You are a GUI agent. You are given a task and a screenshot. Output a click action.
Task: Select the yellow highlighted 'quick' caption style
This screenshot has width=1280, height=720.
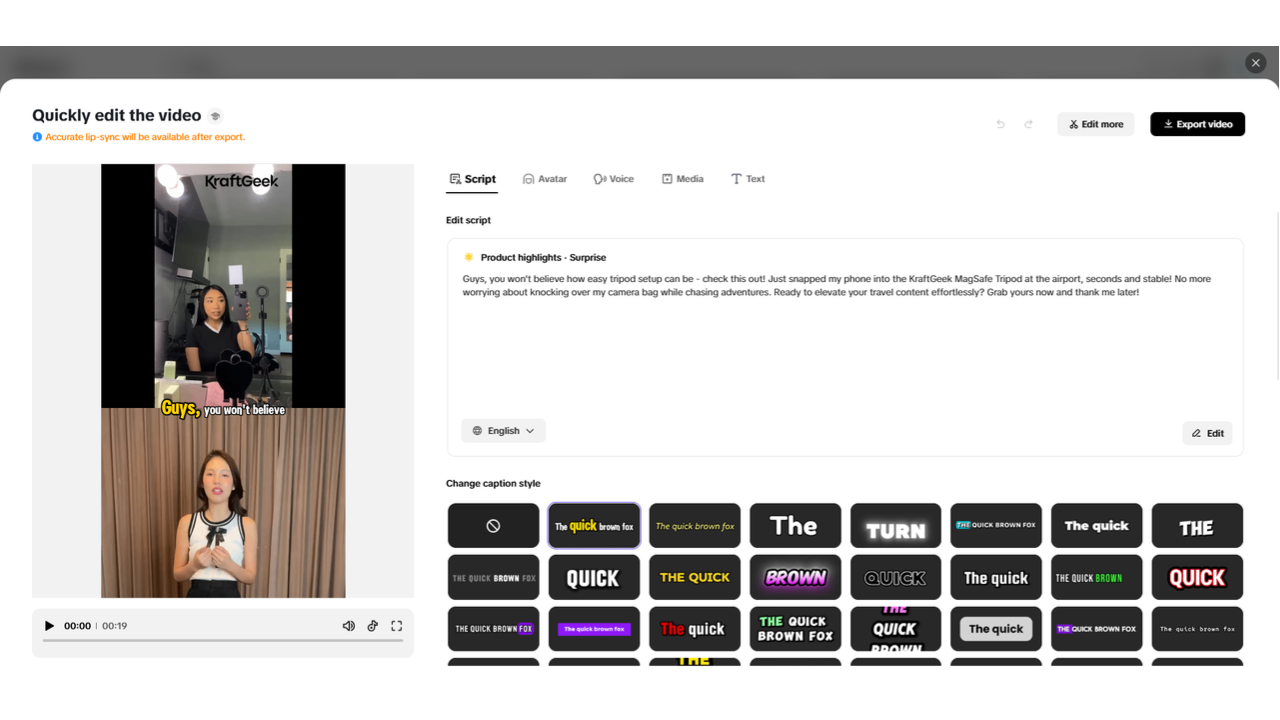(593, 525)
